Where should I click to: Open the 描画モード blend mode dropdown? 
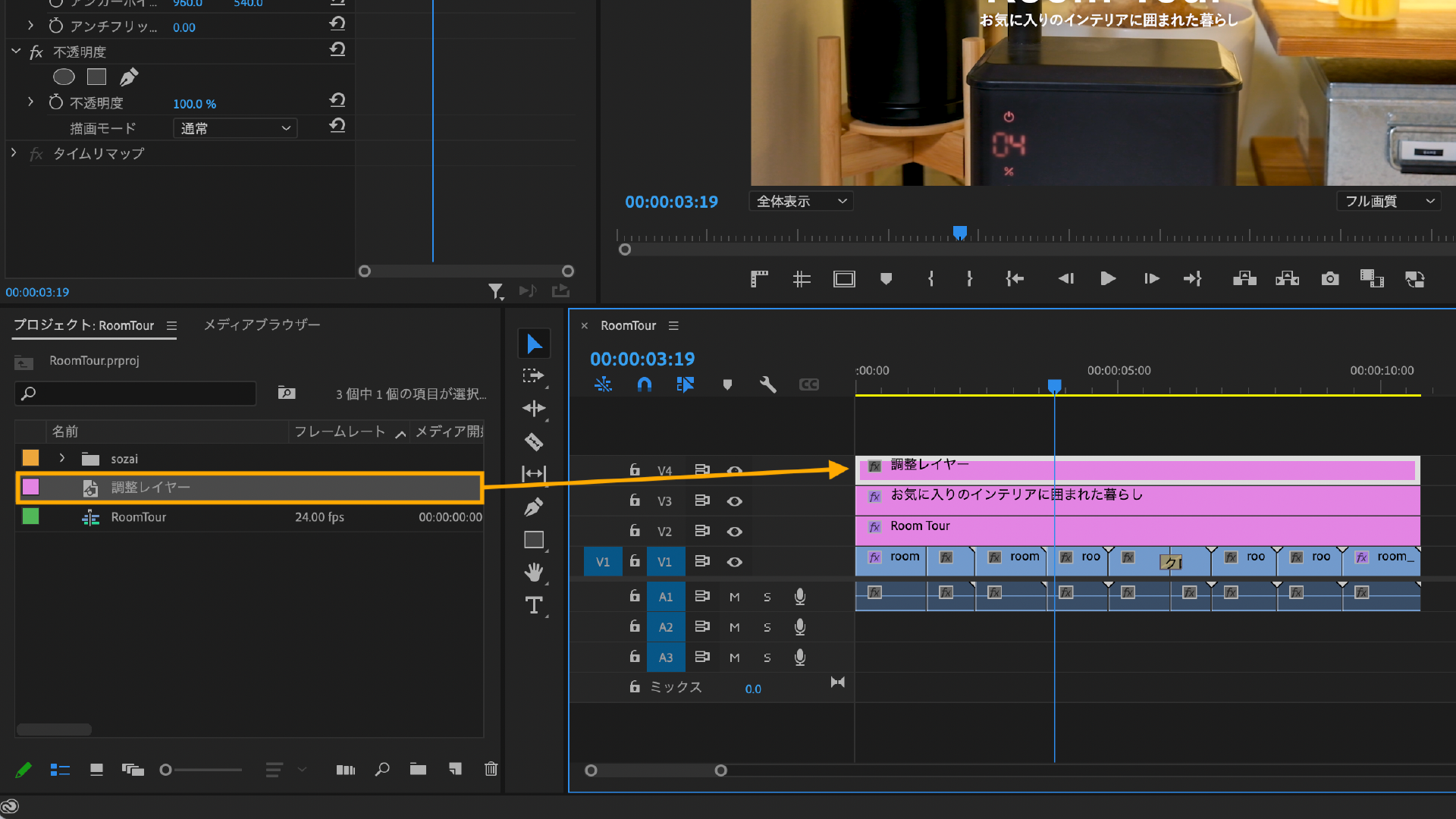235,128
